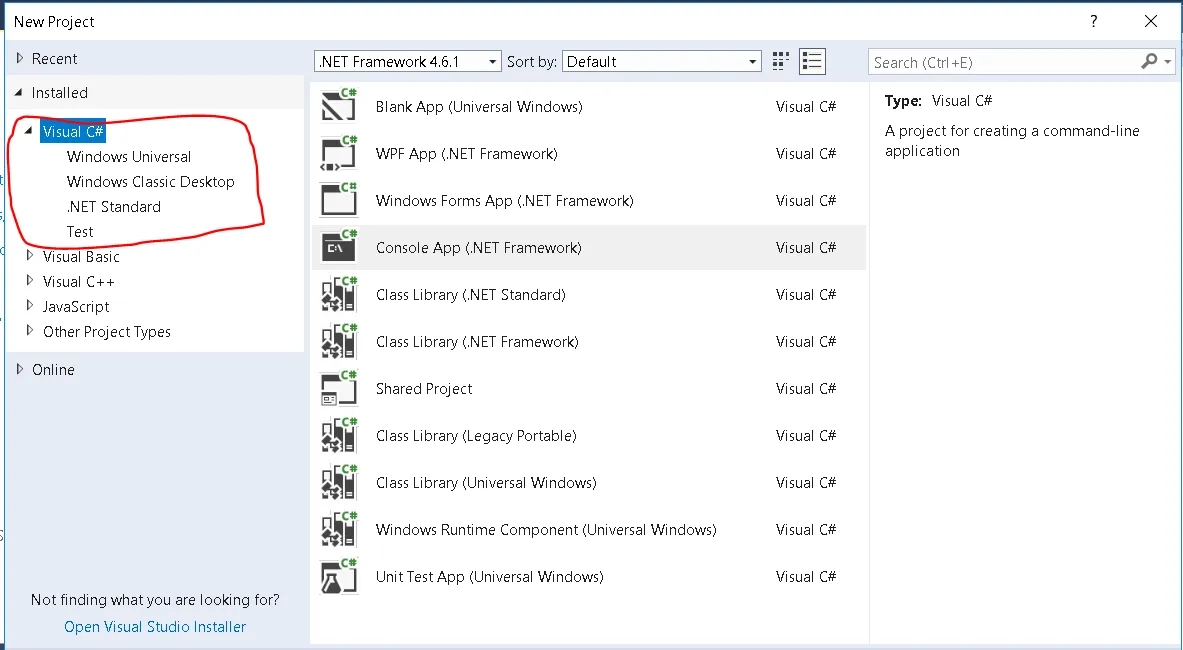
Task: Click the Class Library (Legacy Portable) icon
Action: (339, 435)
